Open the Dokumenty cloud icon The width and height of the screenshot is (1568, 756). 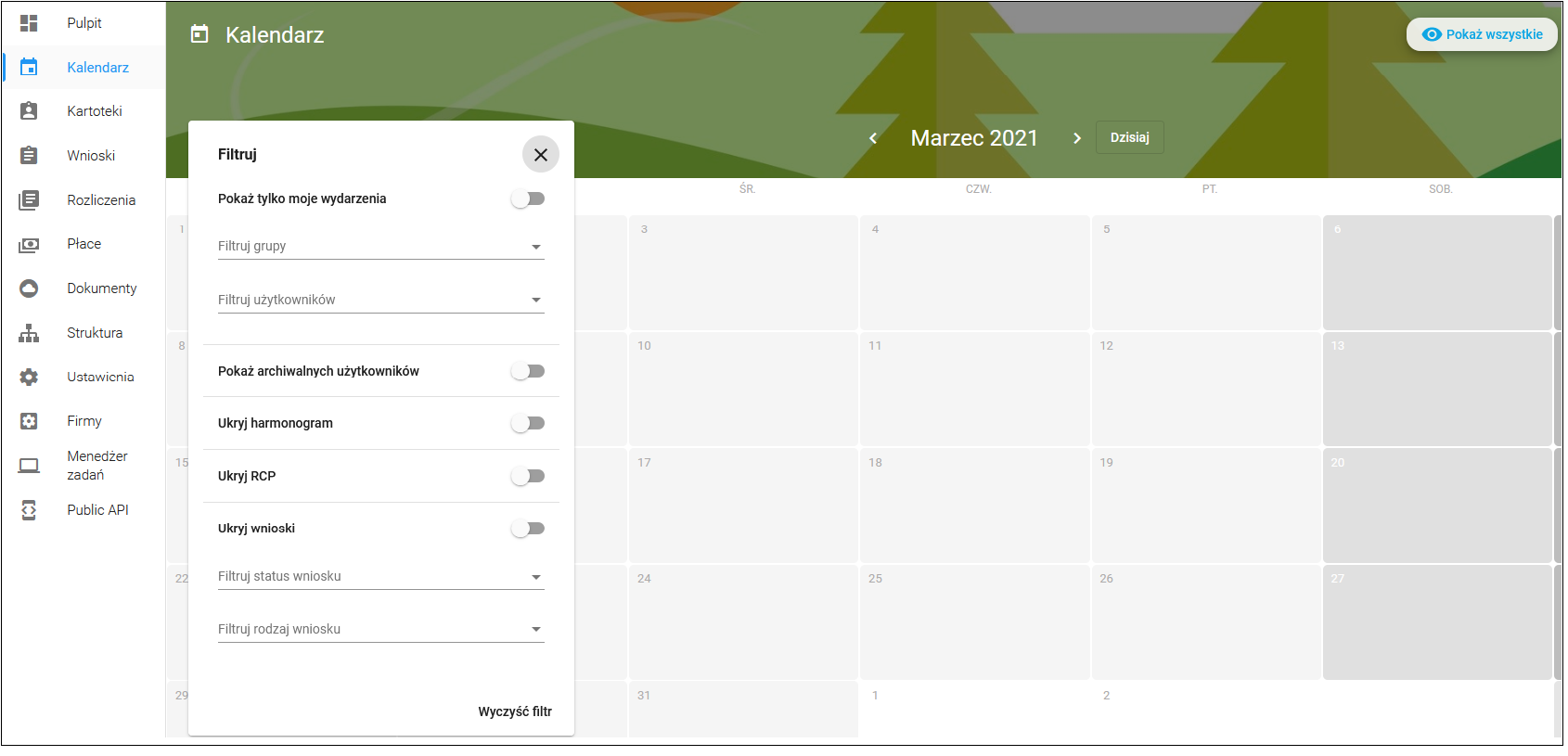coord(29,288)
